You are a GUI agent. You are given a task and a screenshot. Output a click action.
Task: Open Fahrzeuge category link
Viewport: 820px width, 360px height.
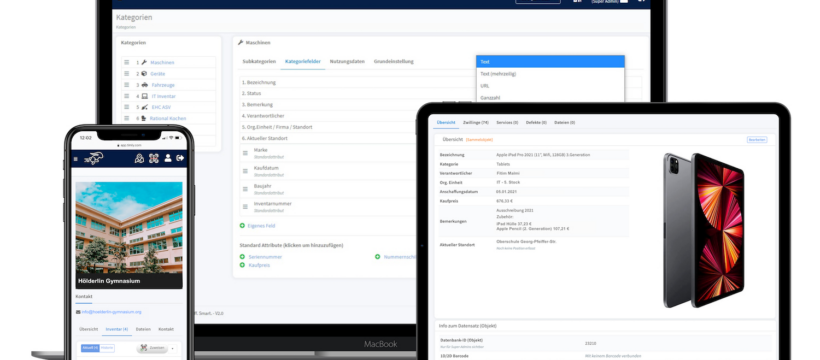click(x=163, y=85)
